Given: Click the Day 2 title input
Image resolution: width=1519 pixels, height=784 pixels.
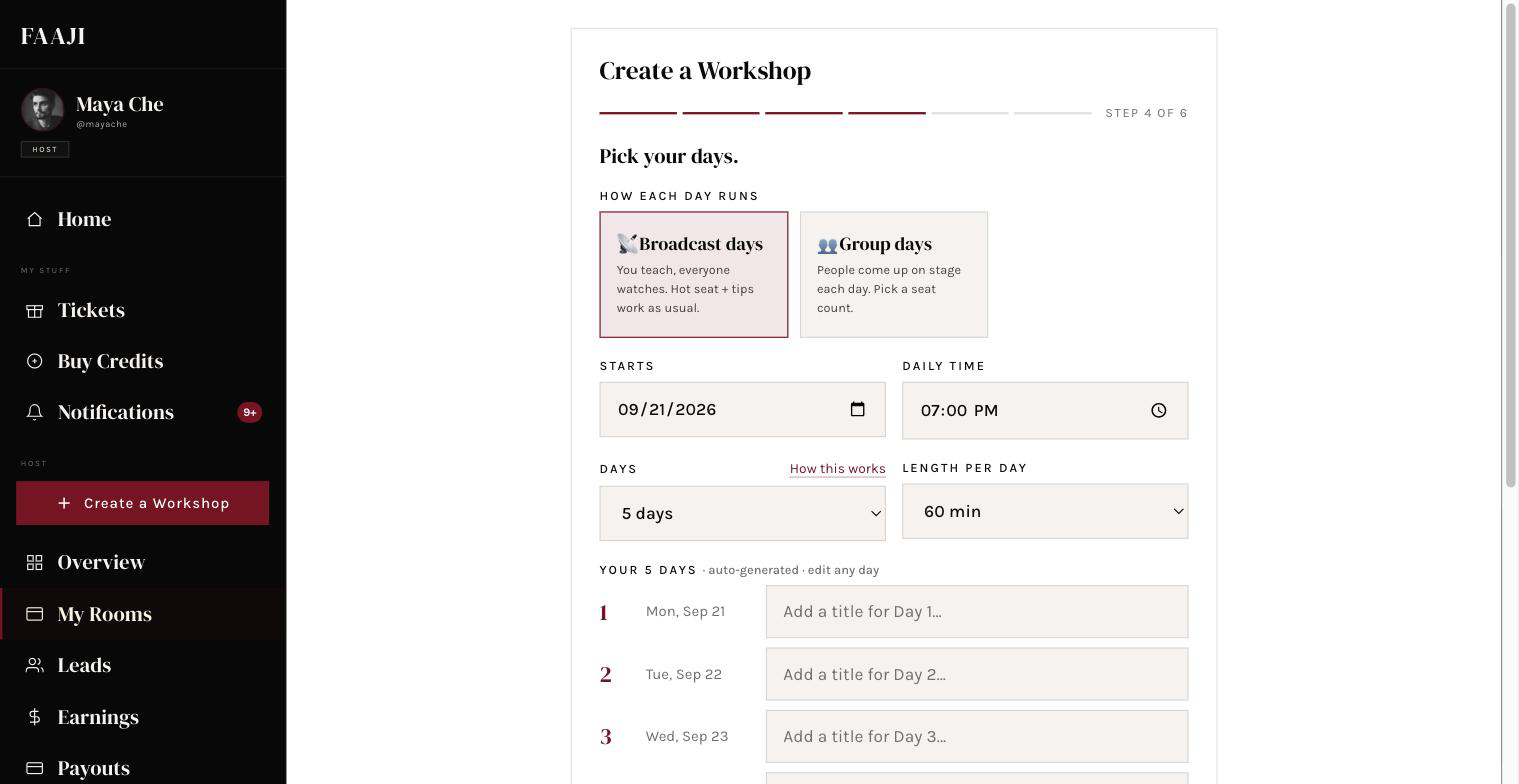Looking at the screenshot, I should click(977, 674).
